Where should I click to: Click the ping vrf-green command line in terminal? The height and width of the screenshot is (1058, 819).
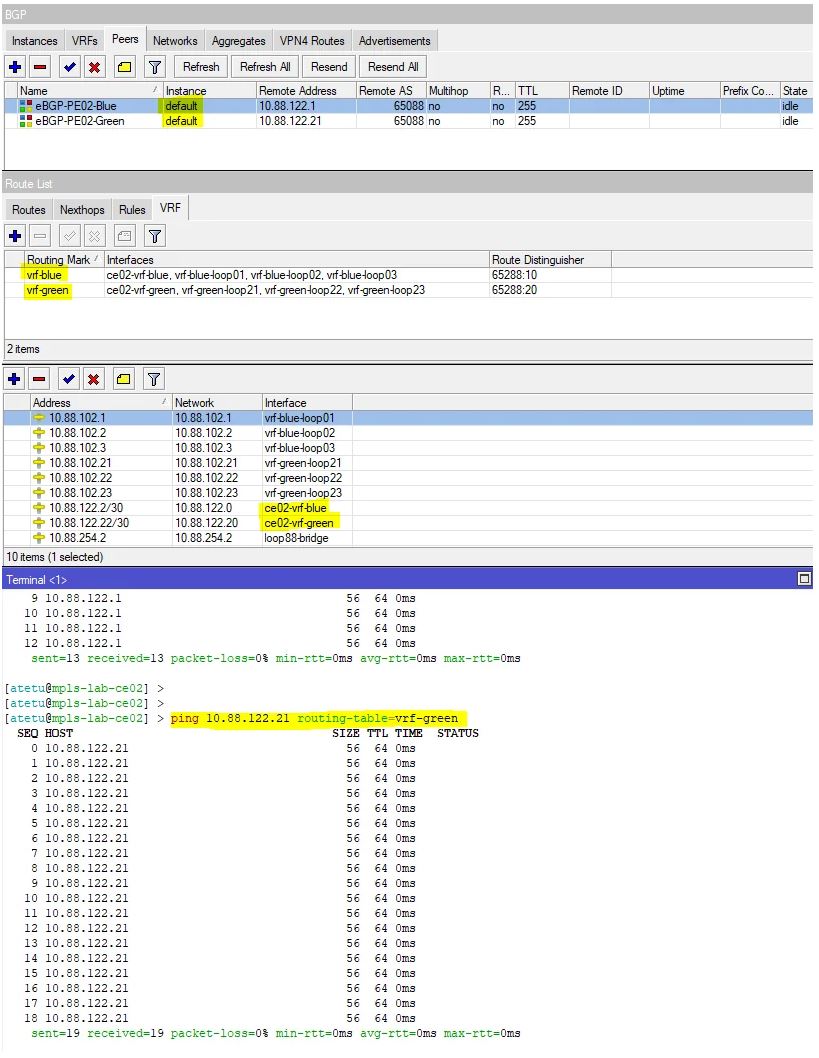click(314, 719)
